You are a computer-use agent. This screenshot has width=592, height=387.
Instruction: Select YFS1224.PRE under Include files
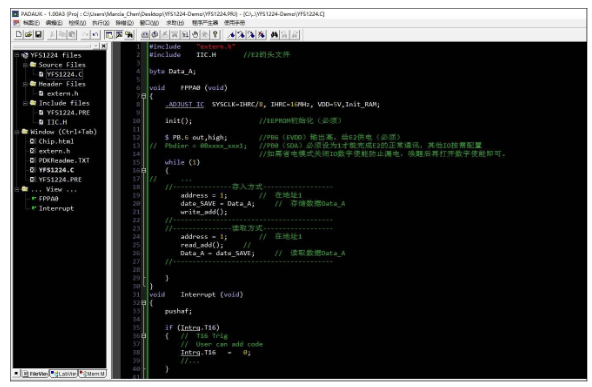click(x=68, y=113)
